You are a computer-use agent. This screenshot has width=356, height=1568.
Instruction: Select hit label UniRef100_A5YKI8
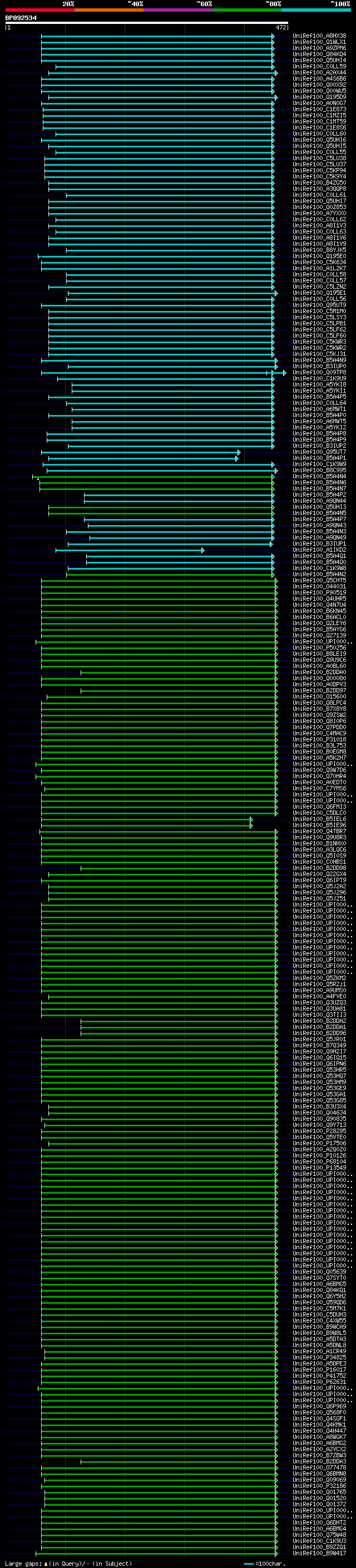tap(319, 385)
